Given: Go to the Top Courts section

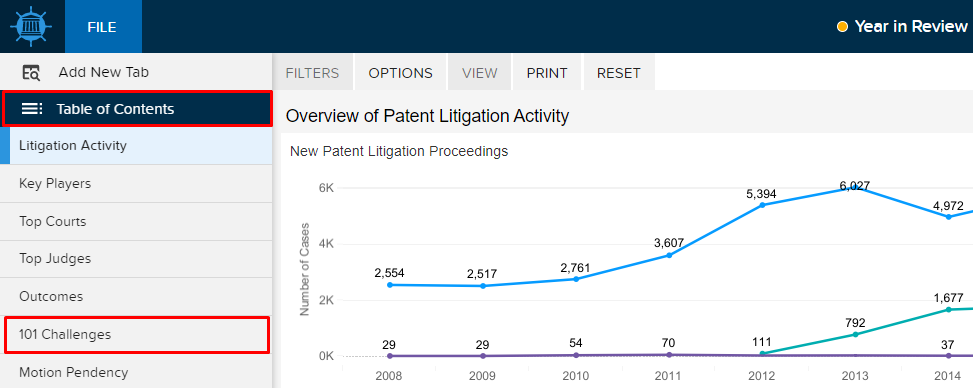Looking at the screenshot, I should point(136,222).
